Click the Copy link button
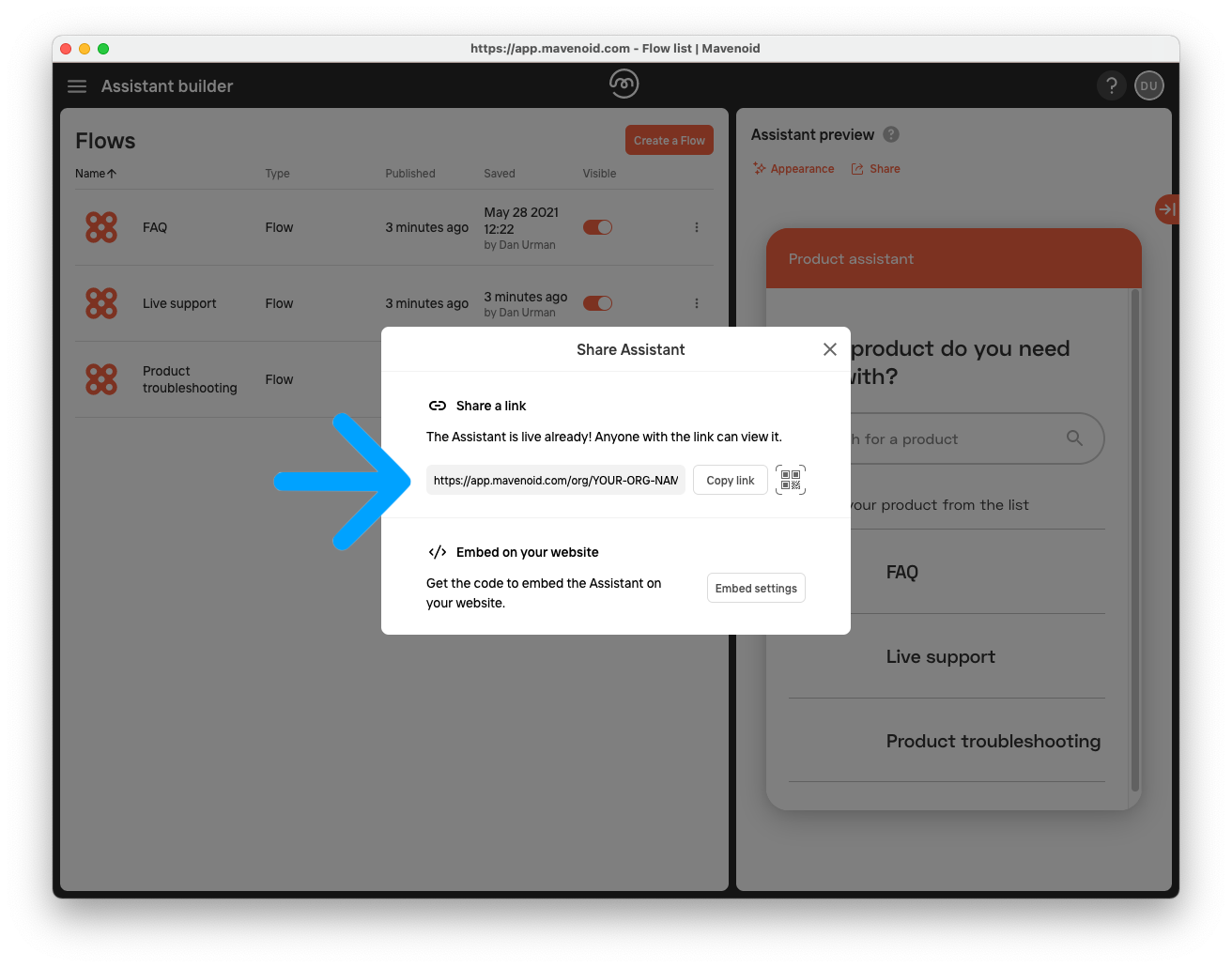This screenshot has height=968, width=1232. coord(731,480)
